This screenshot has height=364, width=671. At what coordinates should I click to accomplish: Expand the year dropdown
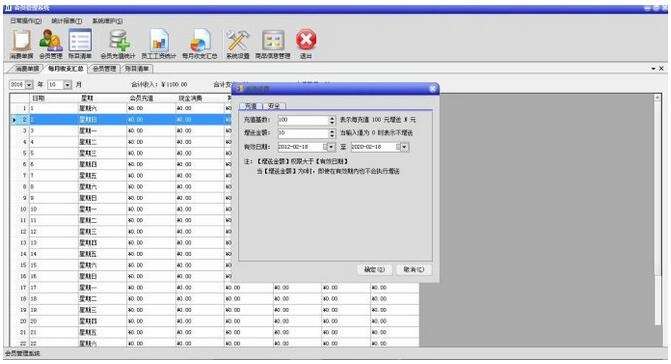click(x=29, y=85)
